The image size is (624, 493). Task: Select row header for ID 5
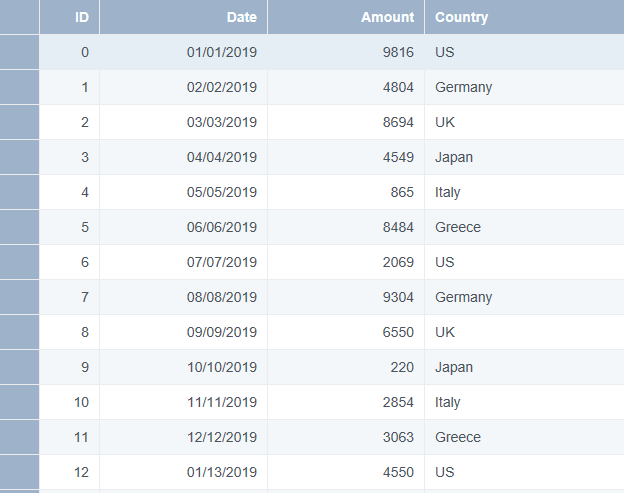tap(20, 227)
